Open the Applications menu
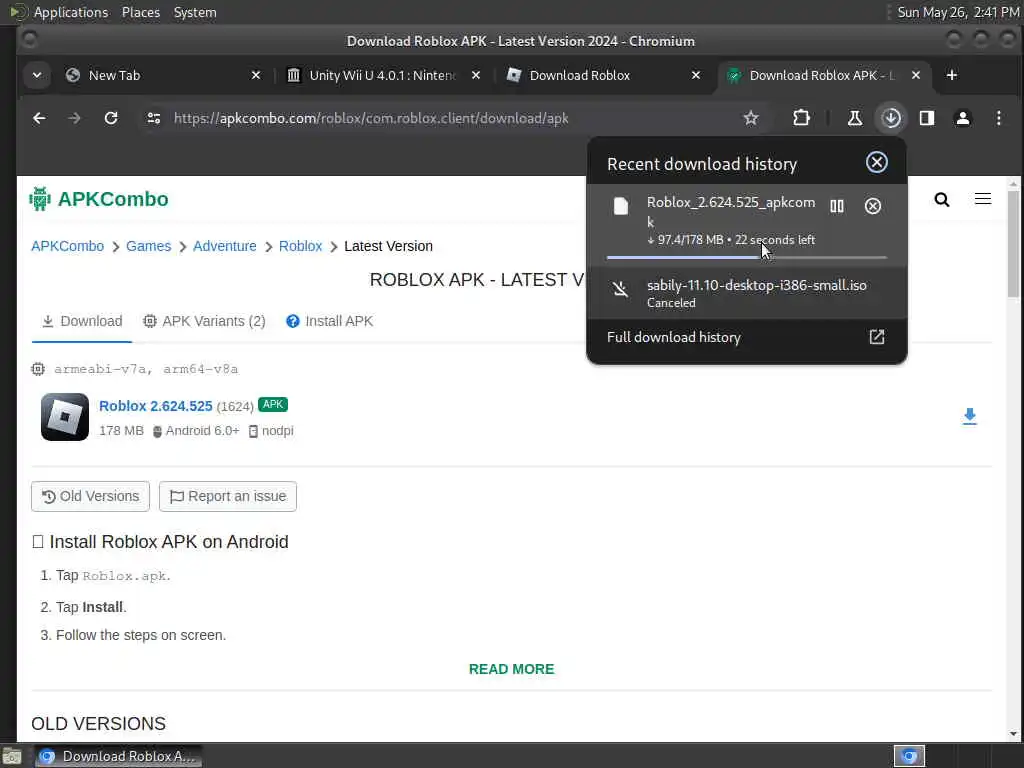This screenshot has width=1024, height=768. click(x=71, y=12)
